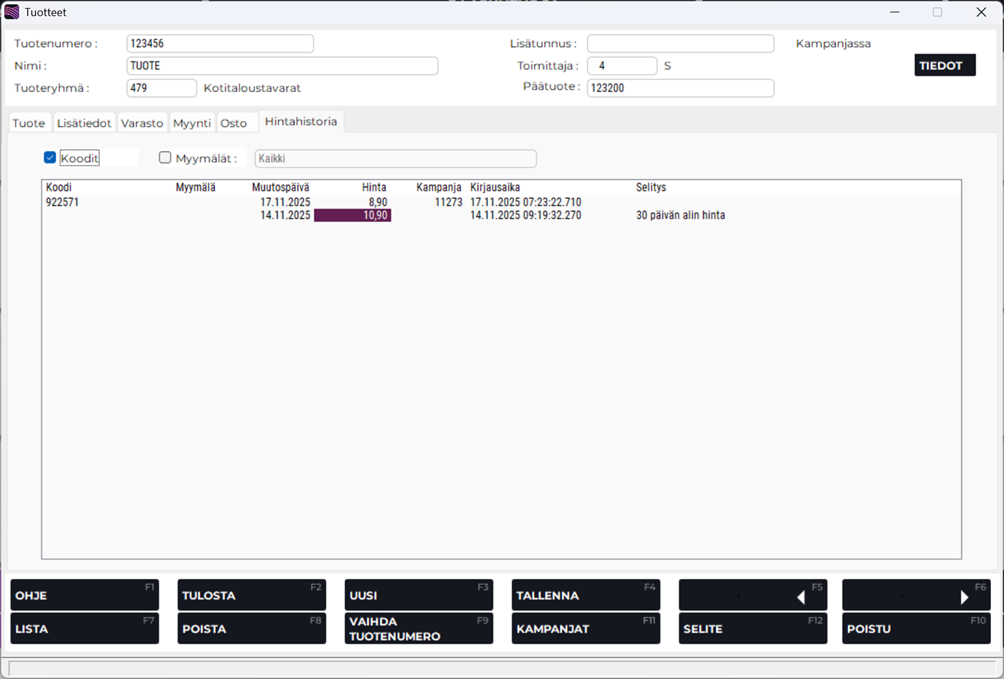
Task: Select the Osto tab
Action: (233, 123)
